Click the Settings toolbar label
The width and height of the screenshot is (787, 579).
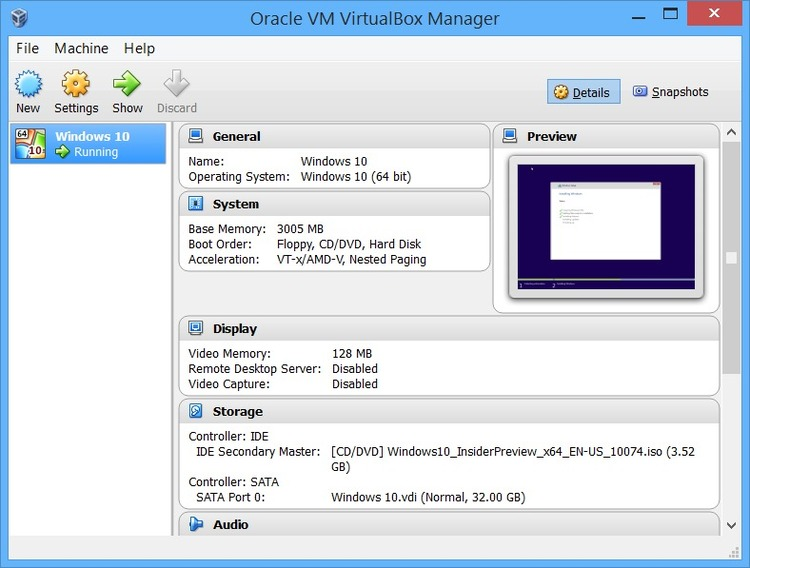[76, 108]
